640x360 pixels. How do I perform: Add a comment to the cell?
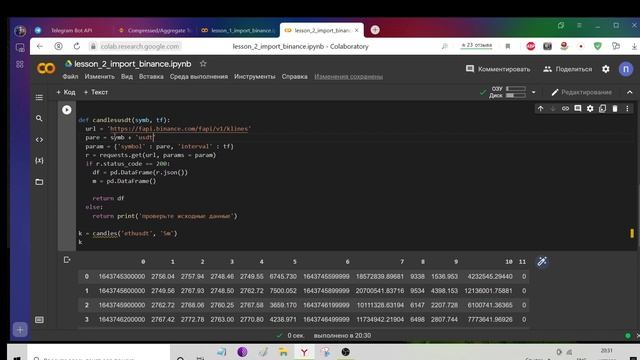[578, 109]
